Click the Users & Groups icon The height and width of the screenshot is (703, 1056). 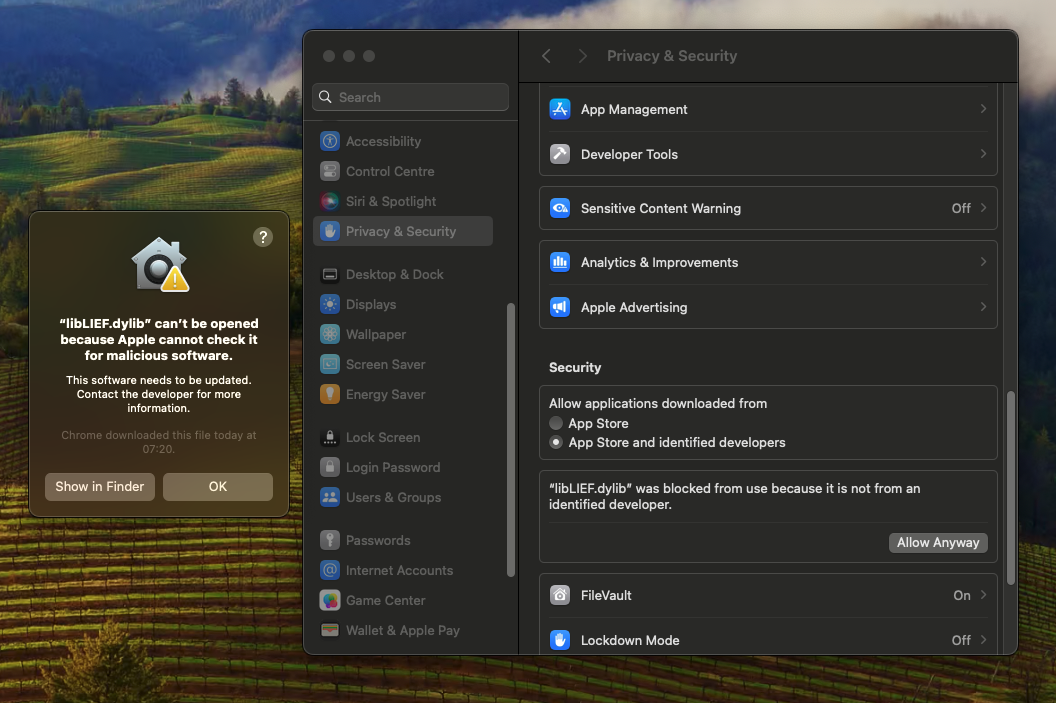coord(329,497)
